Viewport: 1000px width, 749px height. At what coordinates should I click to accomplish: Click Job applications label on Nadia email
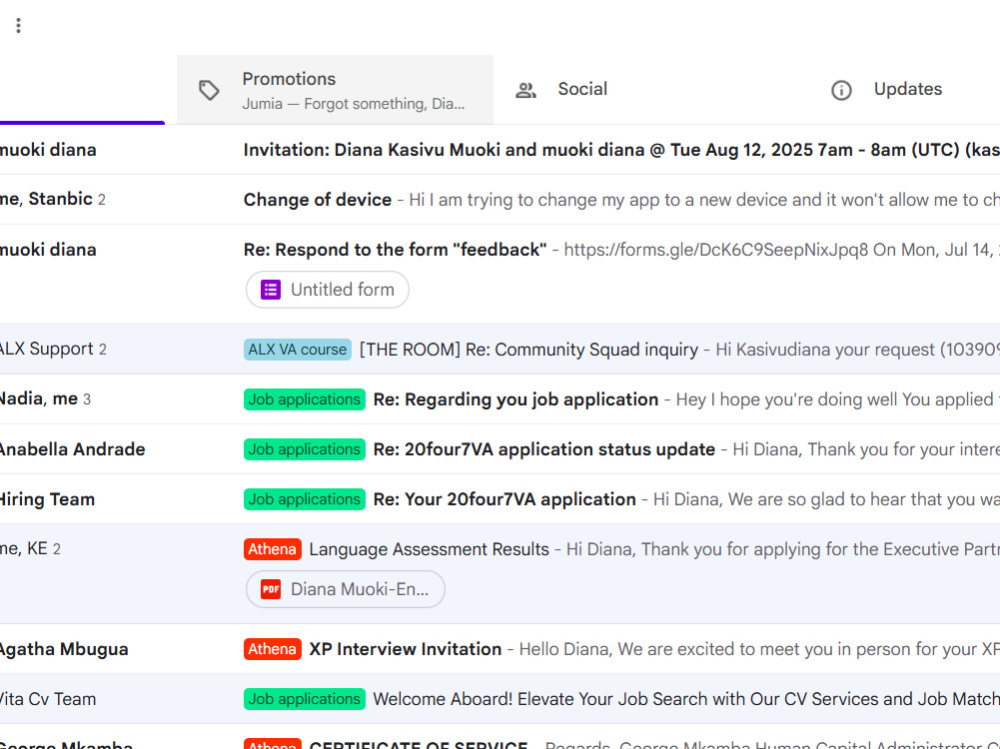click(304, 399)
